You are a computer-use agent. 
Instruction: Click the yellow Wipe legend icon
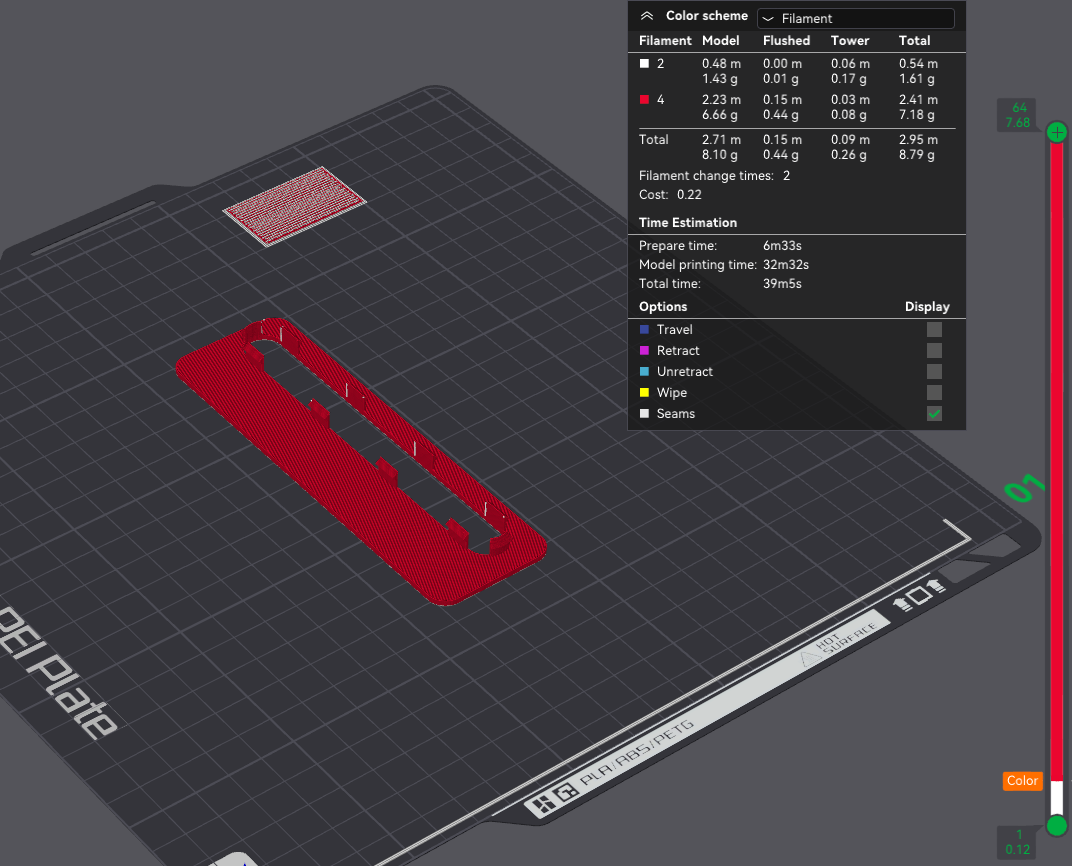(645, 392)
